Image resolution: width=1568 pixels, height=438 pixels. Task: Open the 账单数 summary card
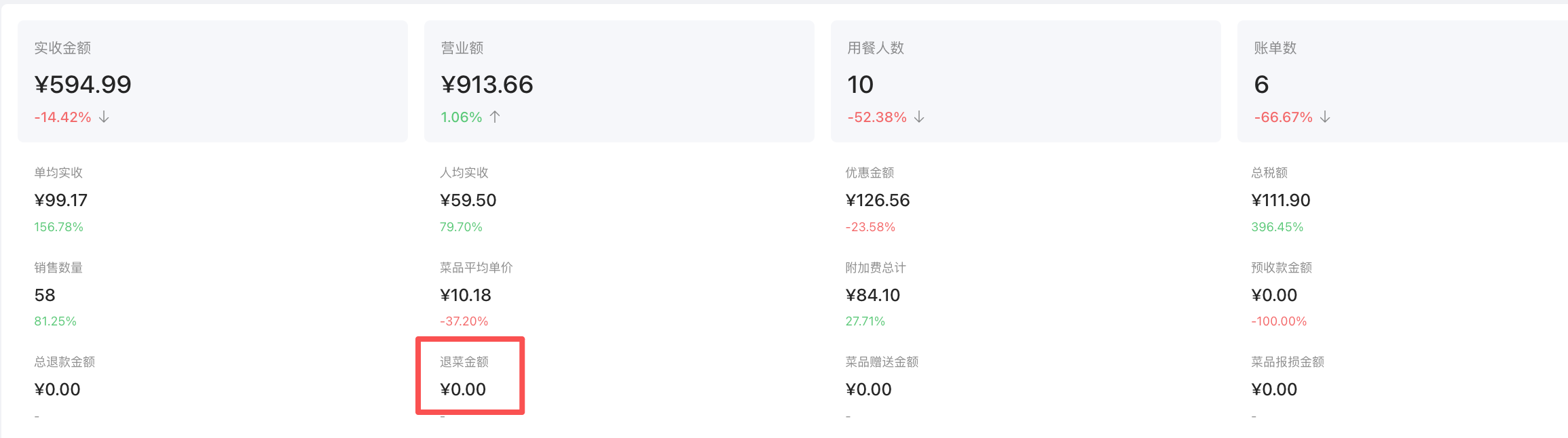(x=1402, y=81)
